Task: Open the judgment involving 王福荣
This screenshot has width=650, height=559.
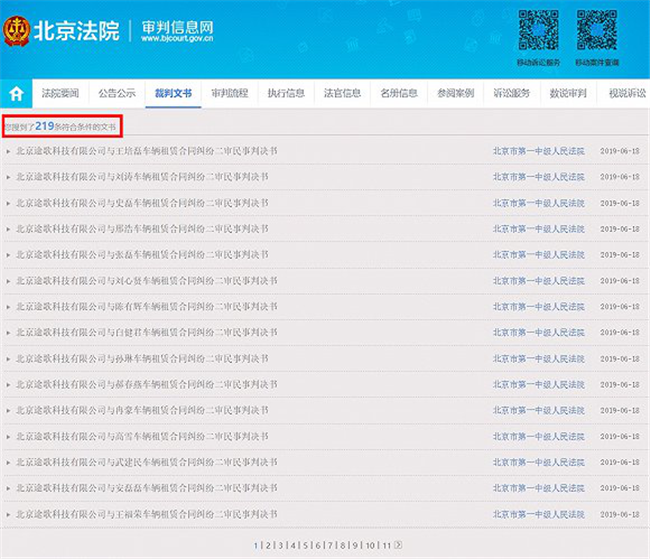Action: [x=147, y=514]
